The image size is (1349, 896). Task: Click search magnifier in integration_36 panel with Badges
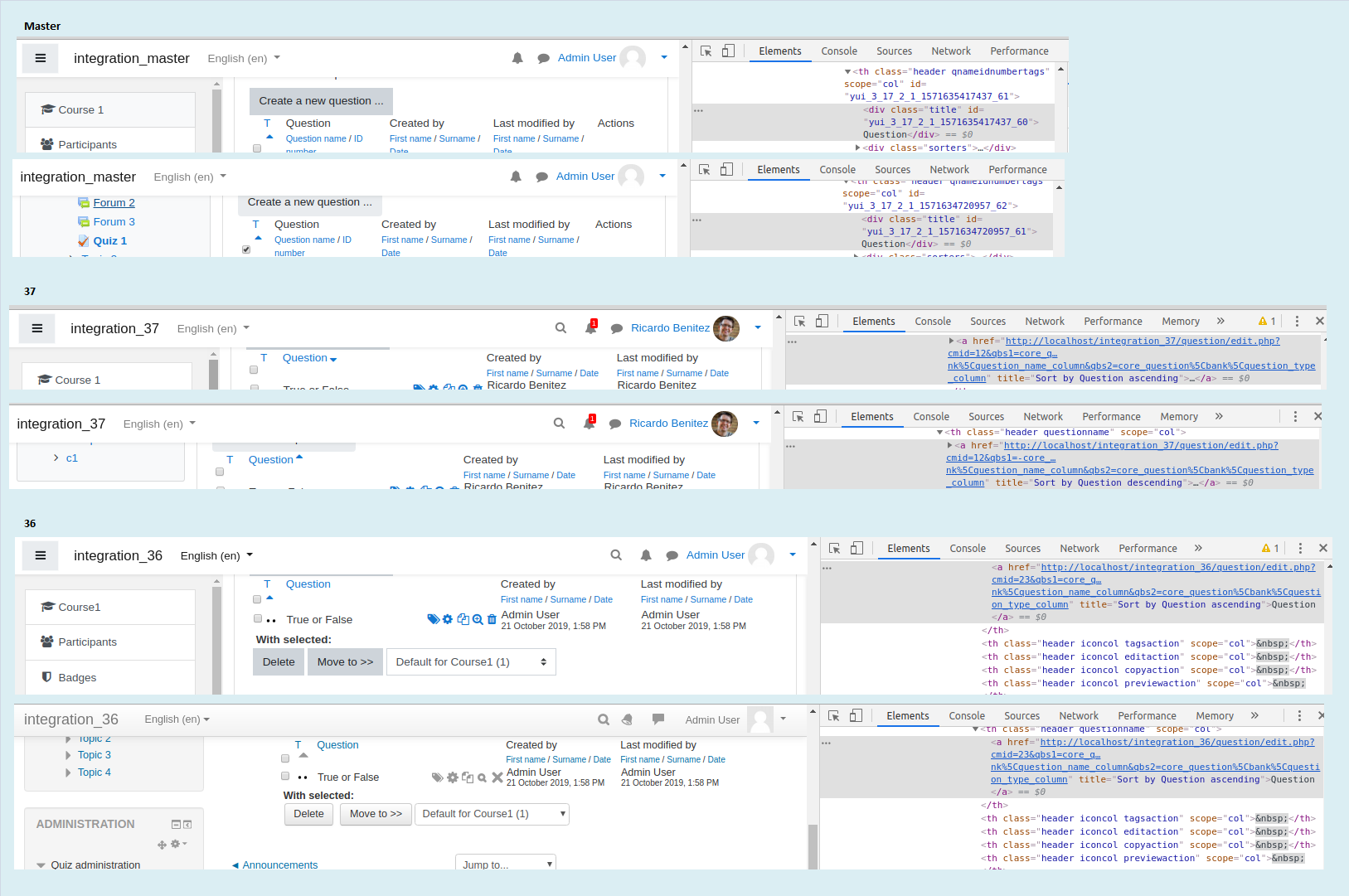(616, 555)
